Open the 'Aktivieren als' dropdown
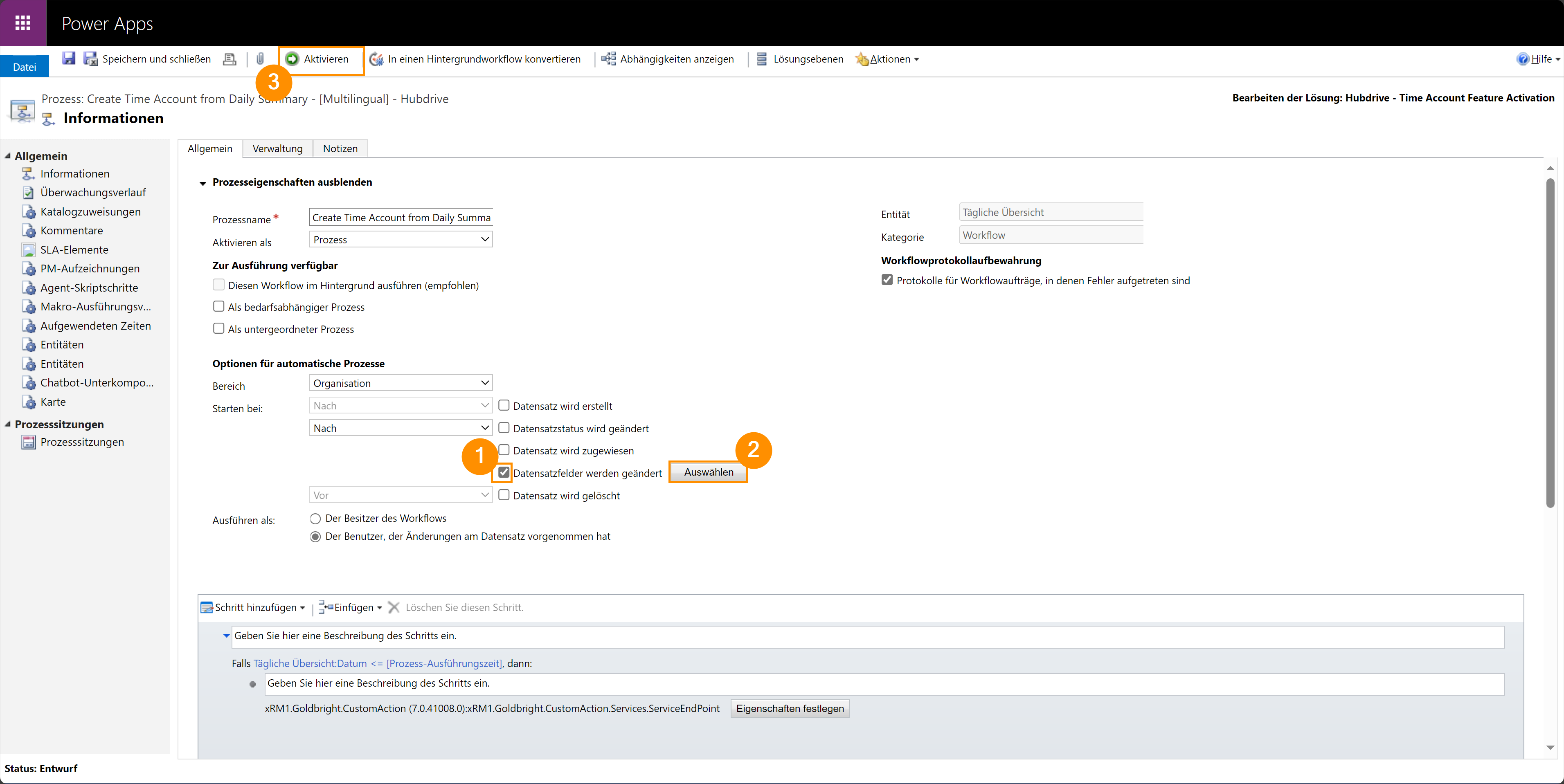The image size is (1564, 784). coord(401,240)
